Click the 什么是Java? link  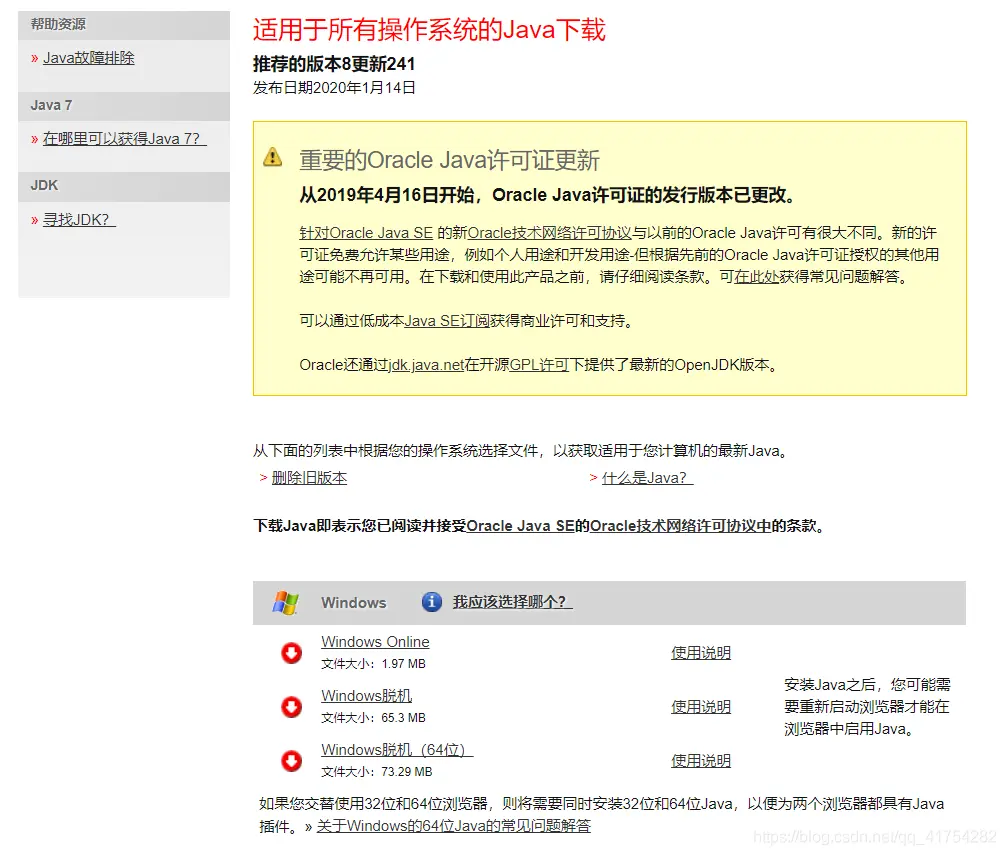click(647, 478)
